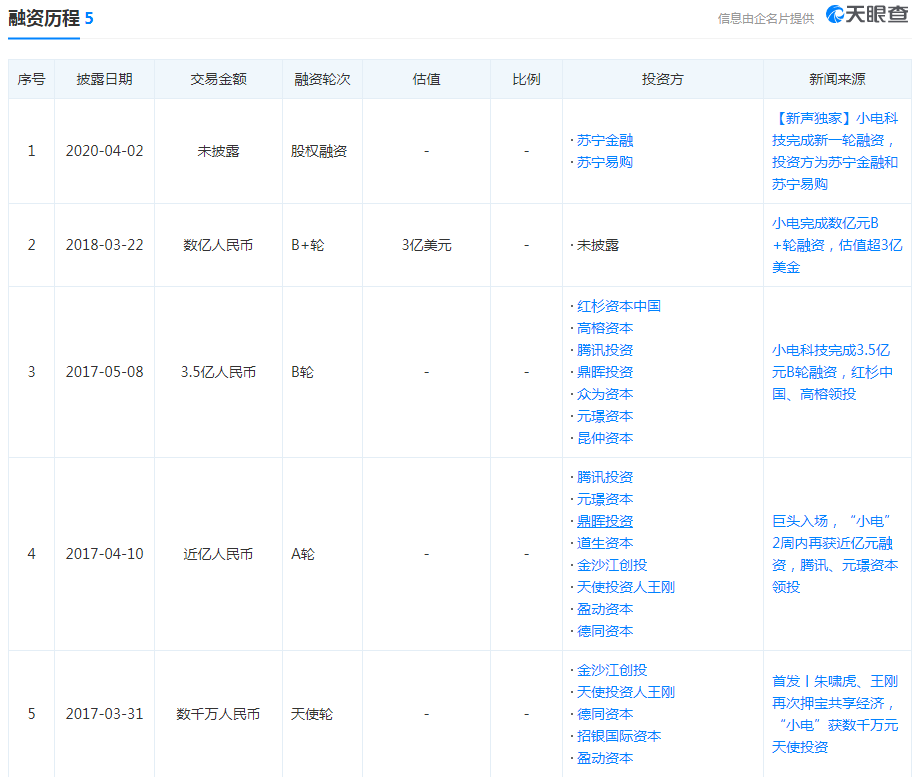
Task: Open the 苏宁易购 investor link
Action: [x=604, y=162]
